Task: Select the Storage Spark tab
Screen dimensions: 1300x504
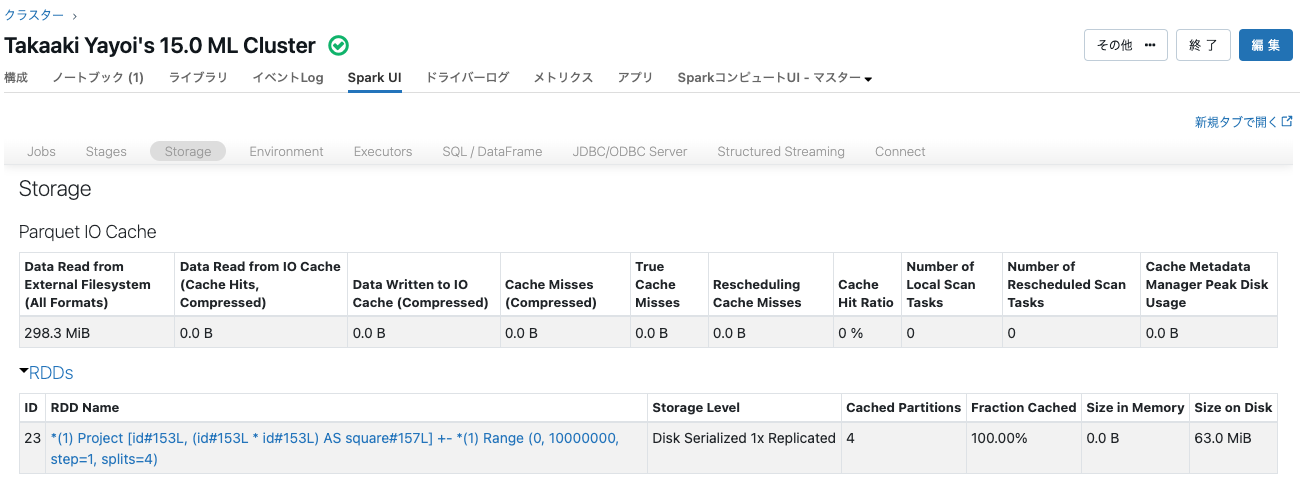Action: pos(188,152)
